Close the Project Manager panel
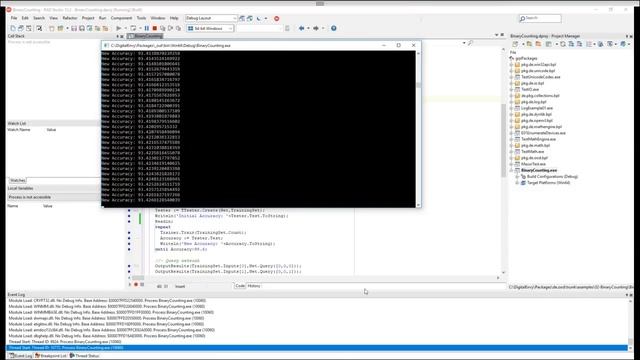This screenshot has height=360, width=640. [x=631, y=36]
